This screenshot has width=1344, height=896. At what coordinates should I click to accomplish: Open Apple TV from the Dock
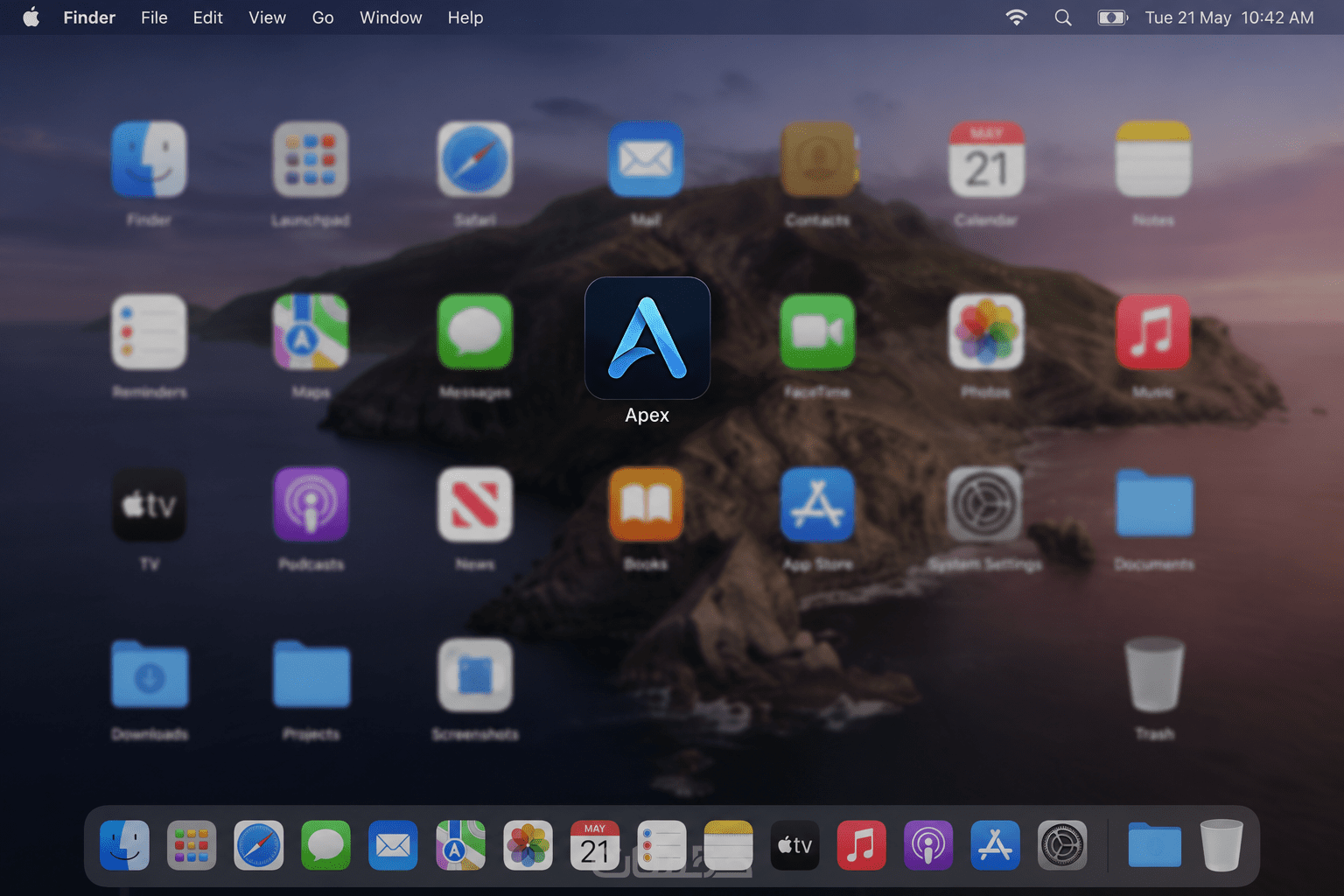pos(794,845)
